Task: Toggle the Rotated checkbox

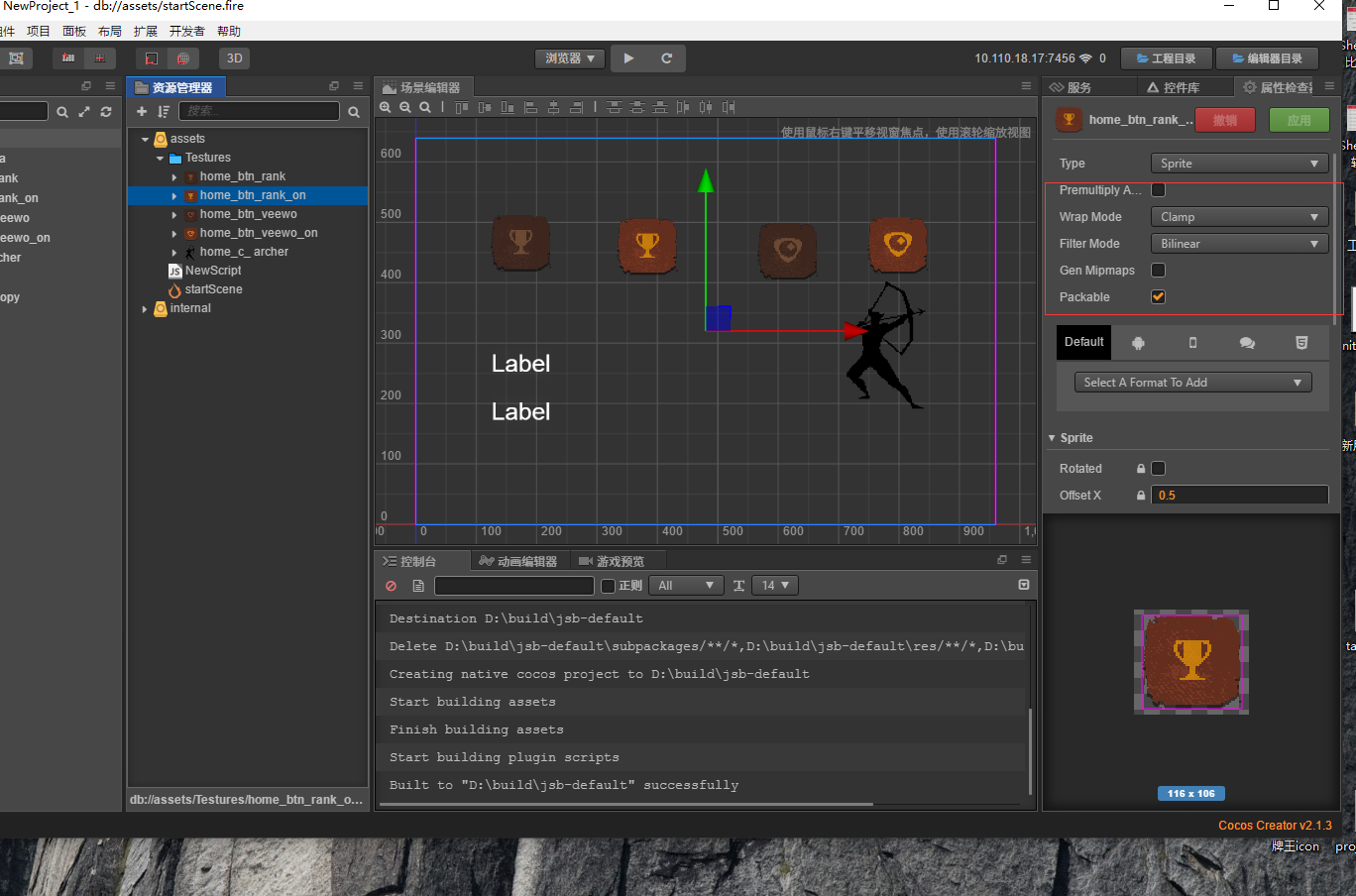Action: pyautogui.click(x=1158, y=468)
